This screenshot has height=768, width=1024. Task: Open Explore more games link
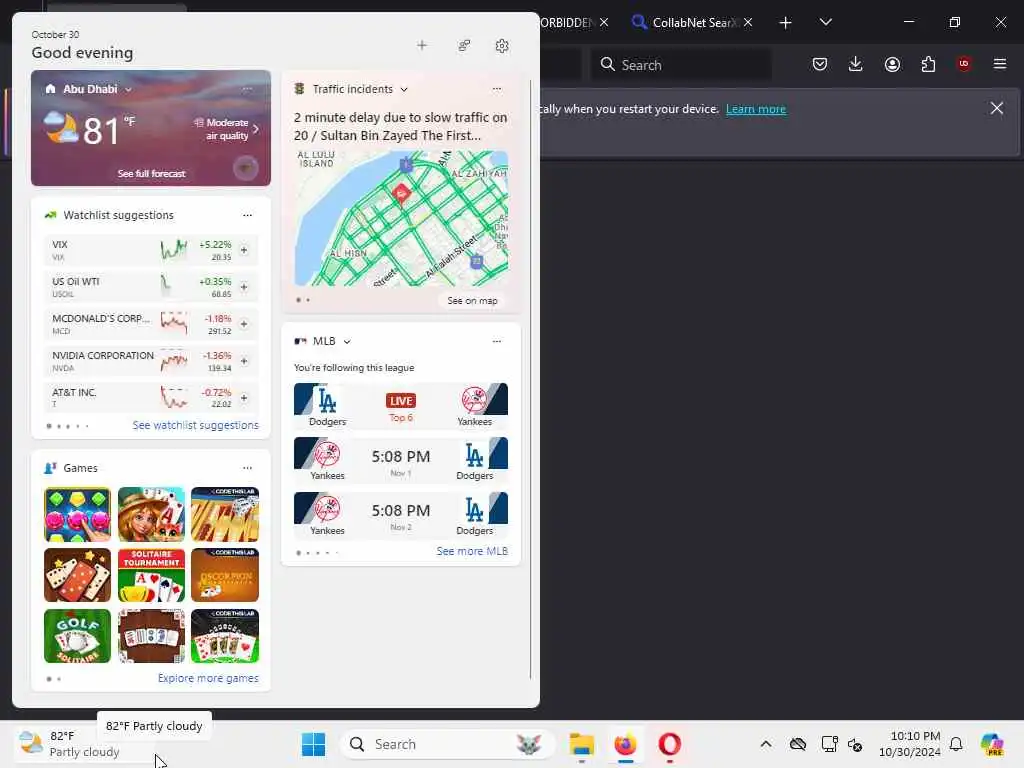208,679
